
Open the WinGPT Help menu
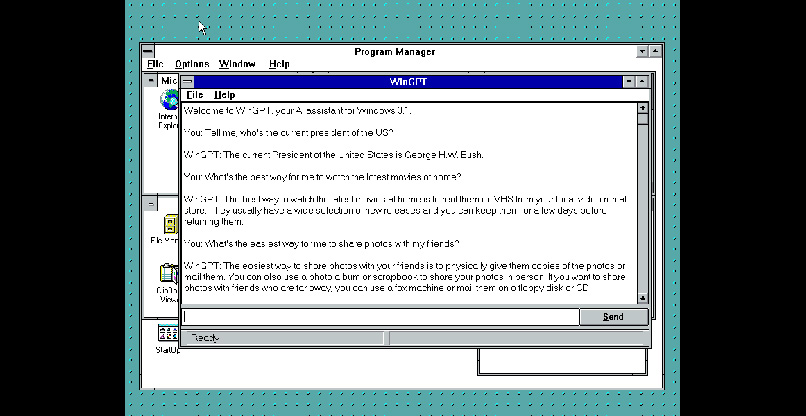[225, 95]
